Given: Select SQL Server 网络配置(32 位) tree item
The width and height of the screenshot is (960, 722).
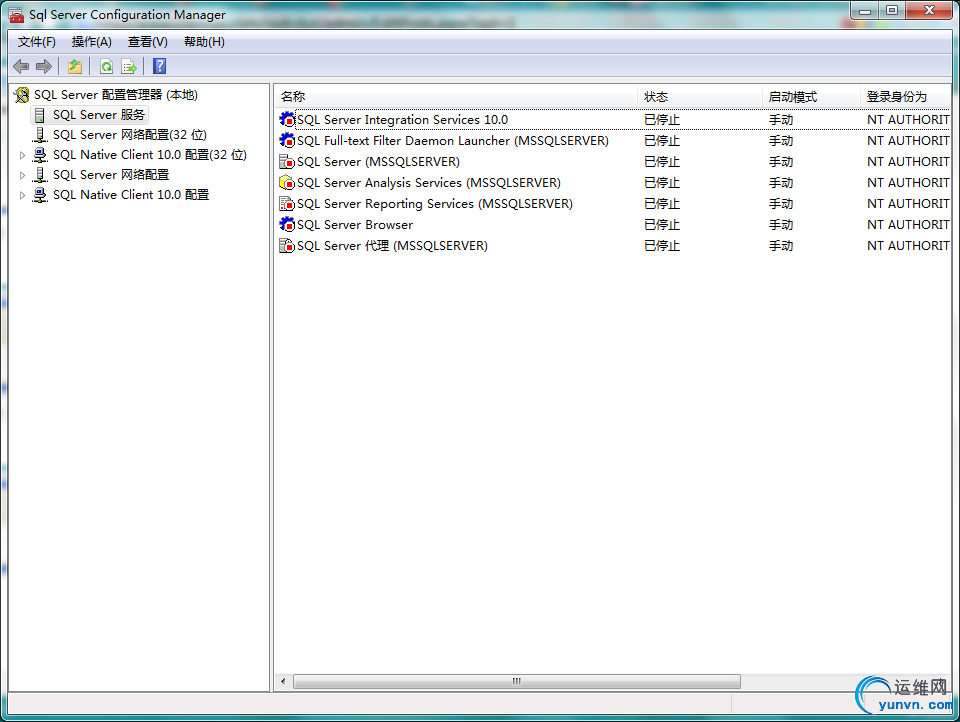Looking at the screenshot, I should [x=130, y=135].
